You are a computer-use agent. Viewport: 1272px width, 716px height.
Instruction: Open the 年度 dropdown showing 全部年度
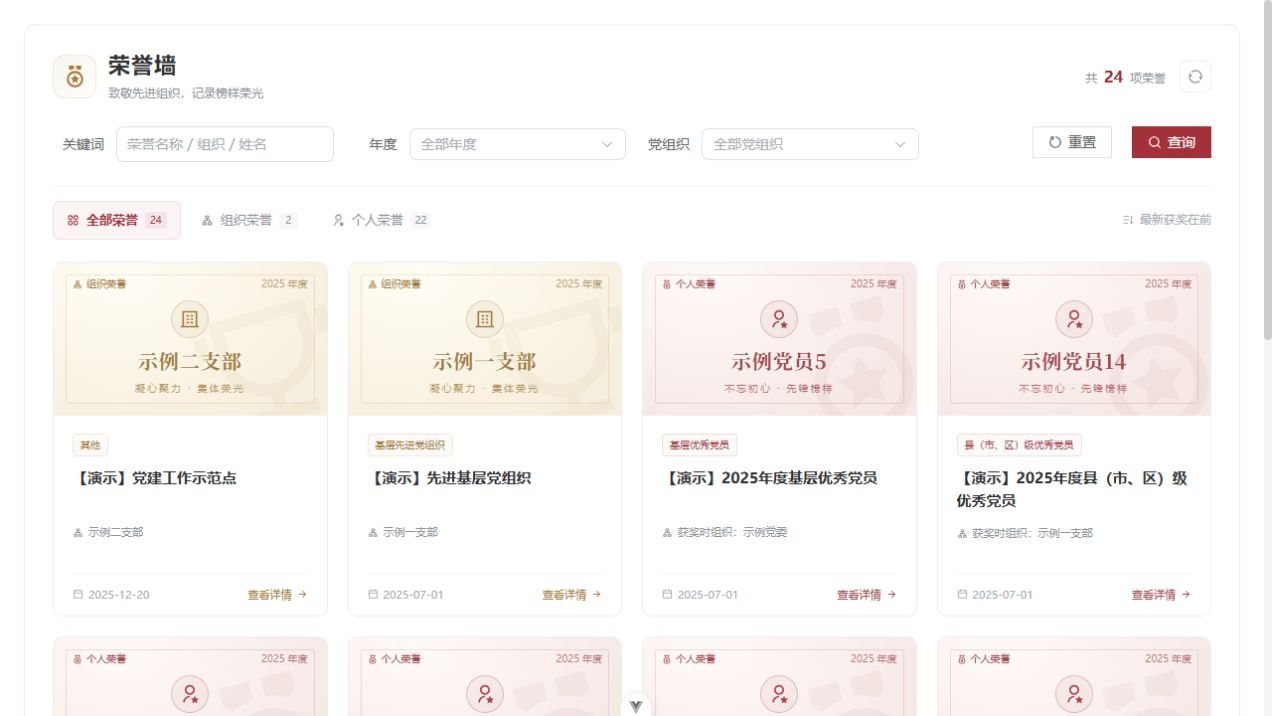point(517,144)
